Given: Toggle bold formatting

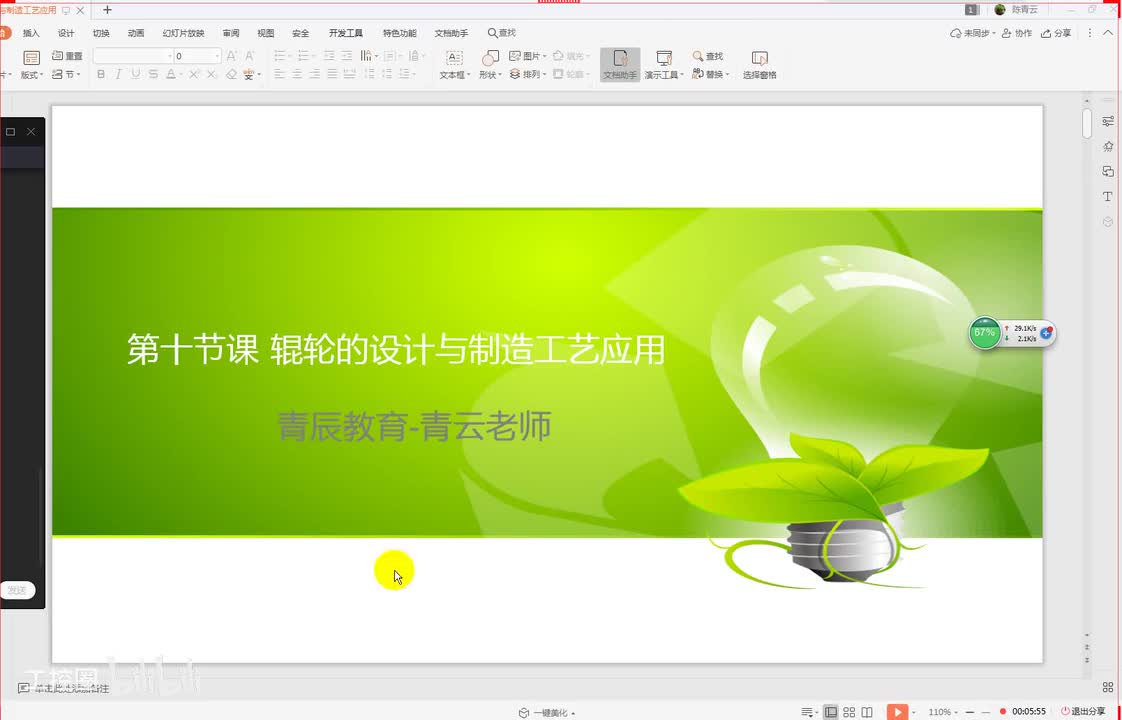Looking at the screenshot, I should tap(101, 74).
